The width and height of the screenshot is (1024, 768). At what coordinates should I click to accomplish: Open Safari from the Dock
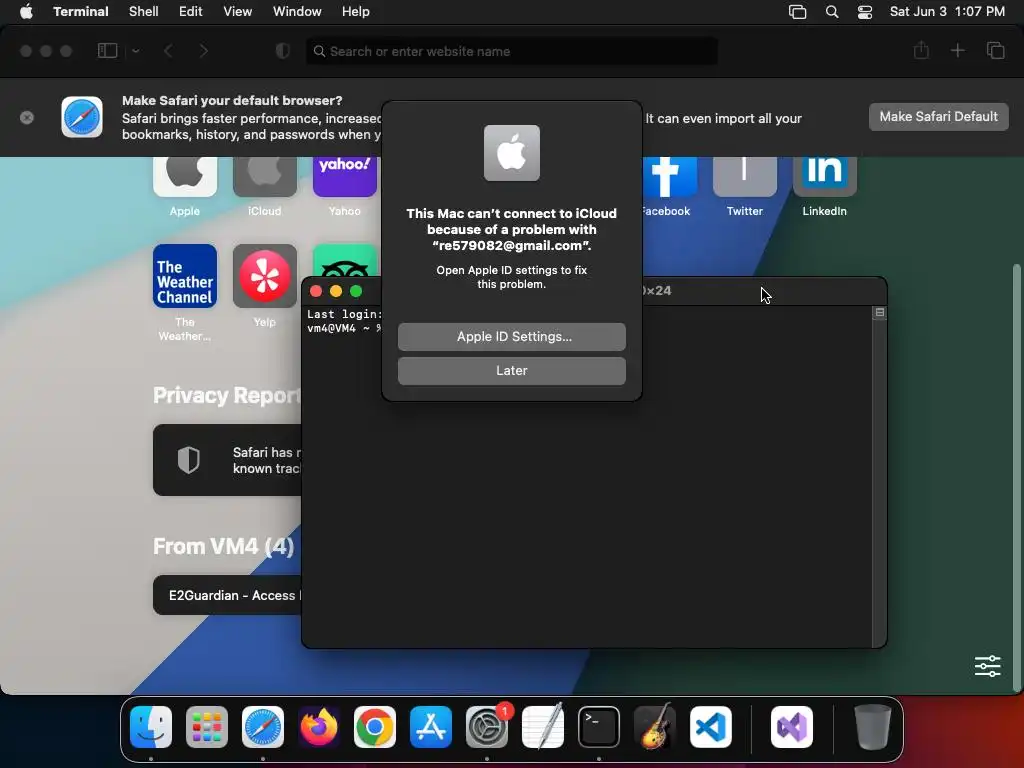coord(263,727)
